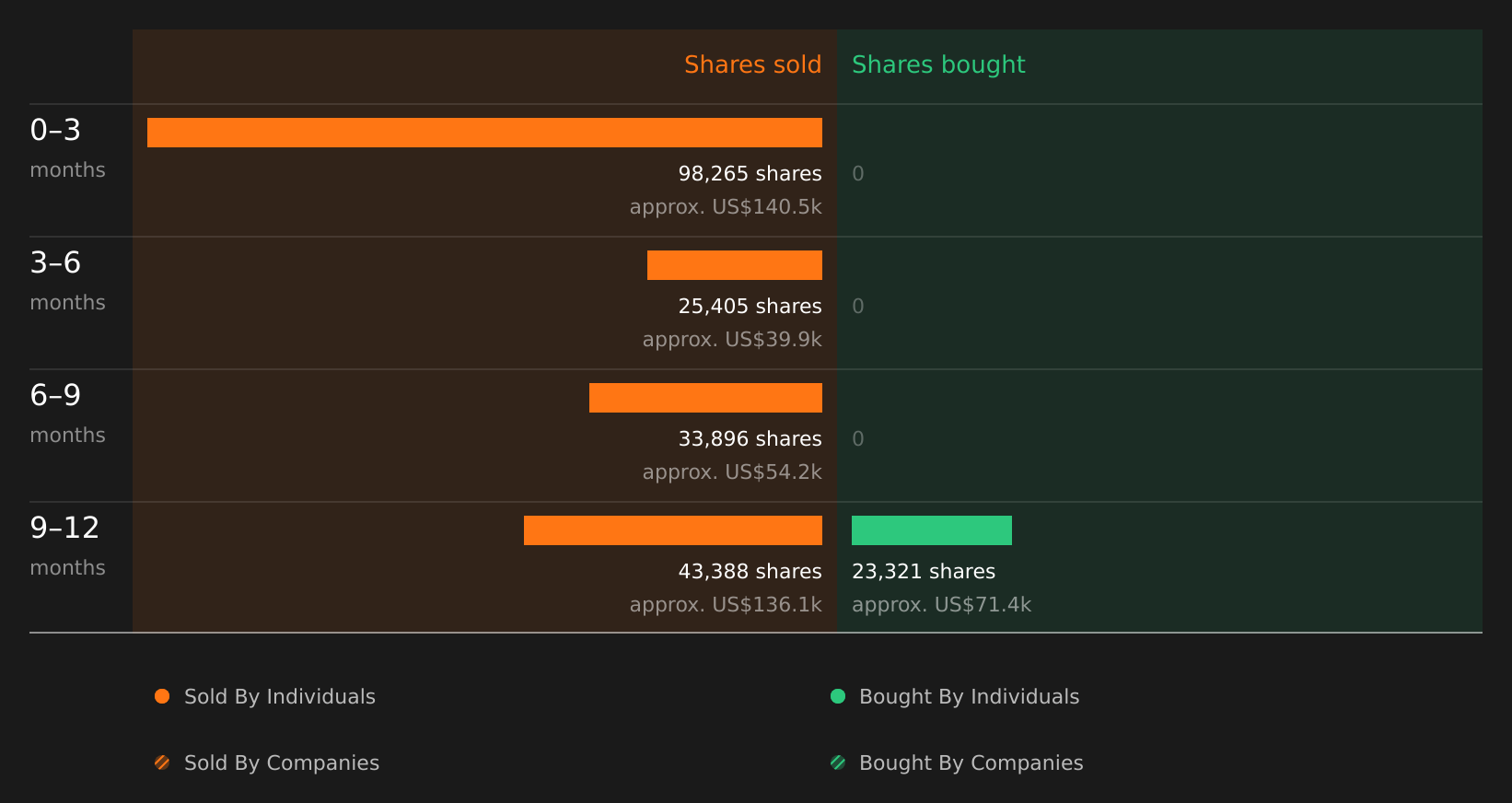Viewport: 1512px width, 803px height.
Task: Click the 9–12 months green bought bar
Action: [932, 530]
